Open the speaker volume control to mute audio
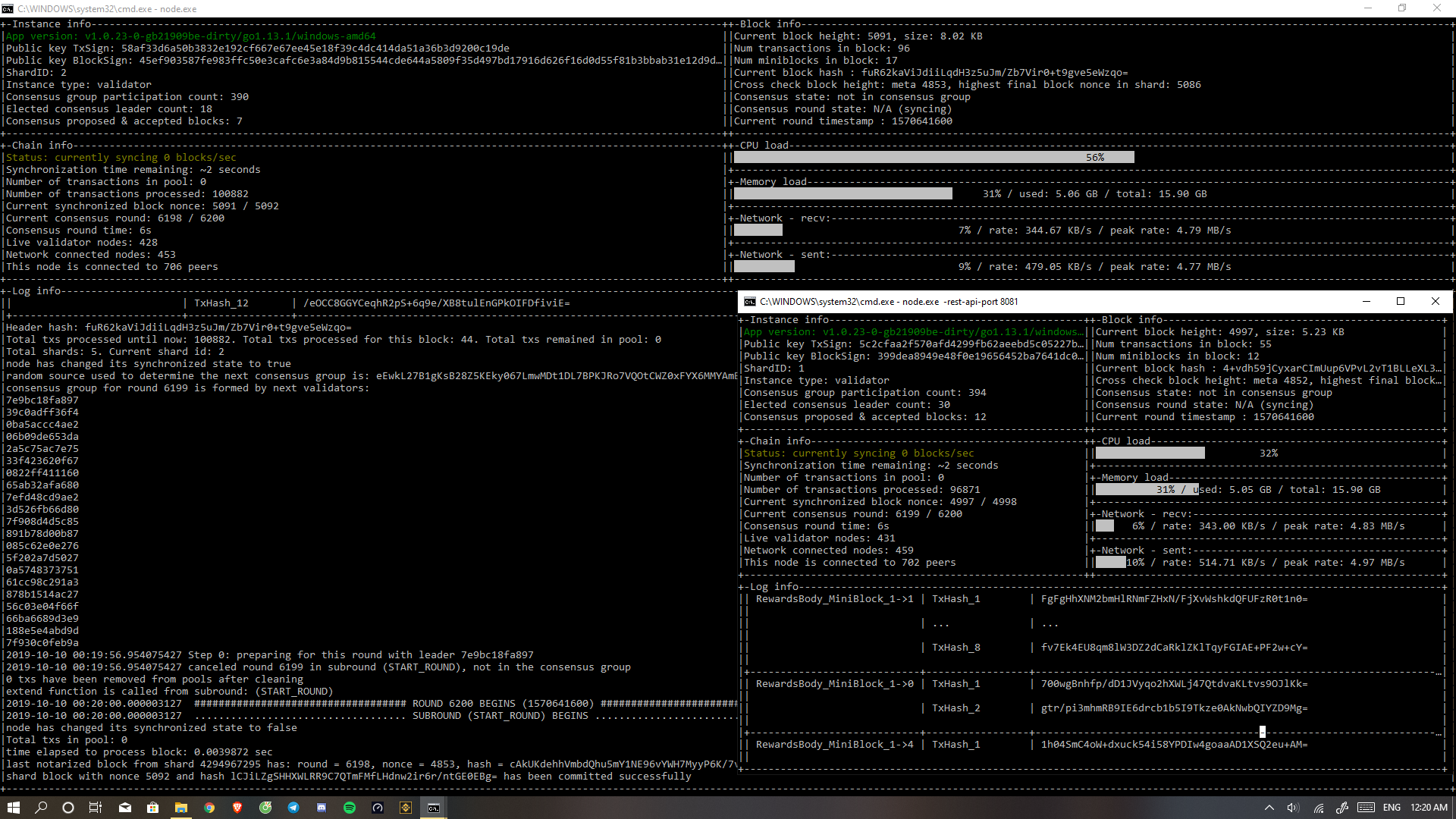The height and width of the screenshot is (819, 1456). coord(1293,808)
